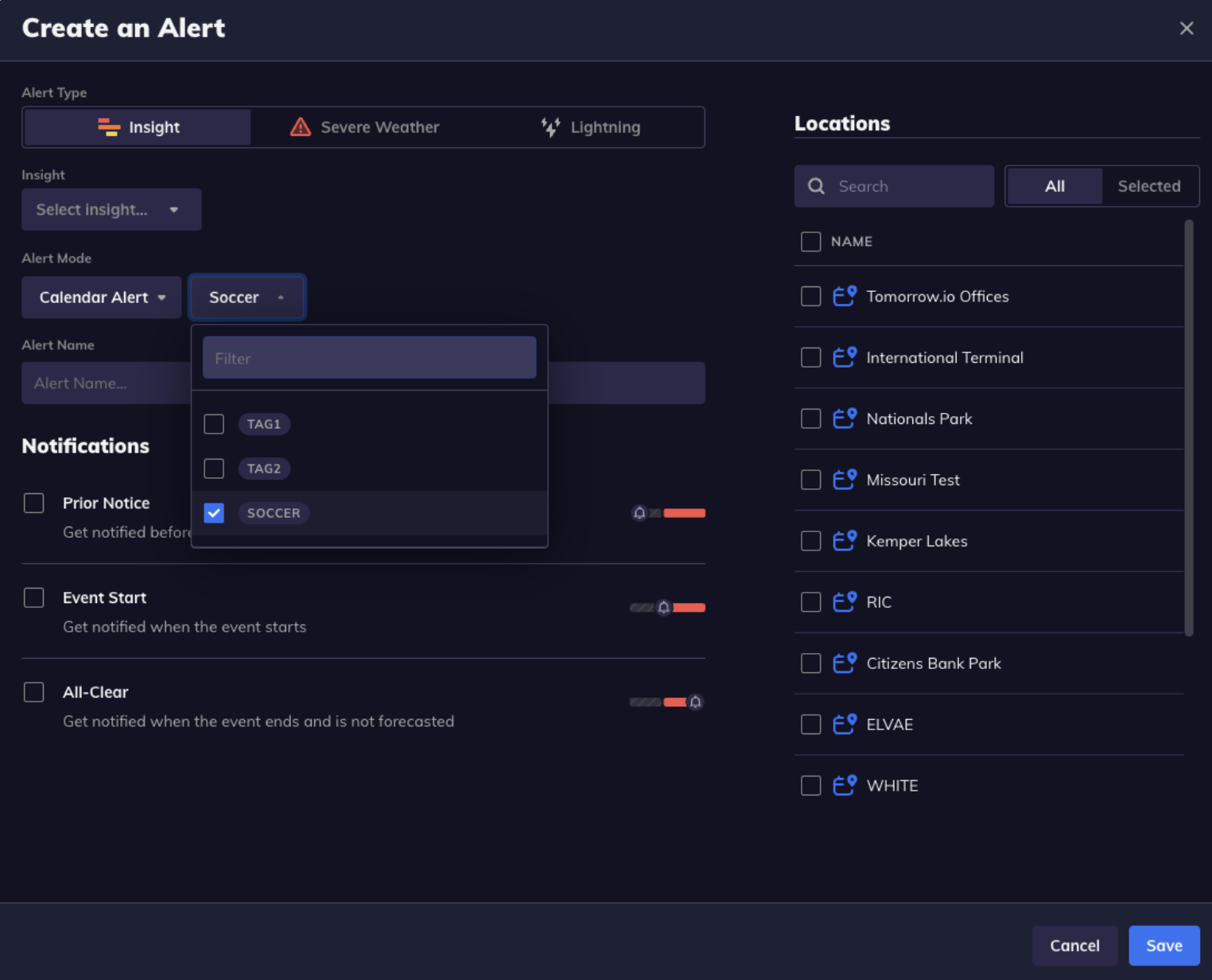Show only Selected locations tab
The image size is (1212, 980).
coord(1148,186)
